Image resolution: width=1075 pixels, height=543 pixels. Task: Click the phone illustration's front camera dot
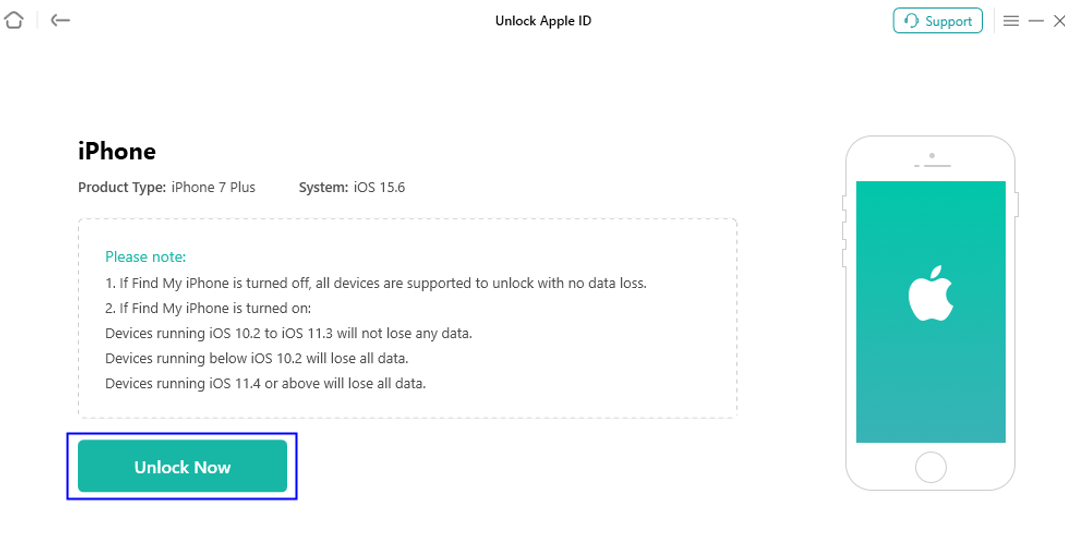[x=932, y=156]
